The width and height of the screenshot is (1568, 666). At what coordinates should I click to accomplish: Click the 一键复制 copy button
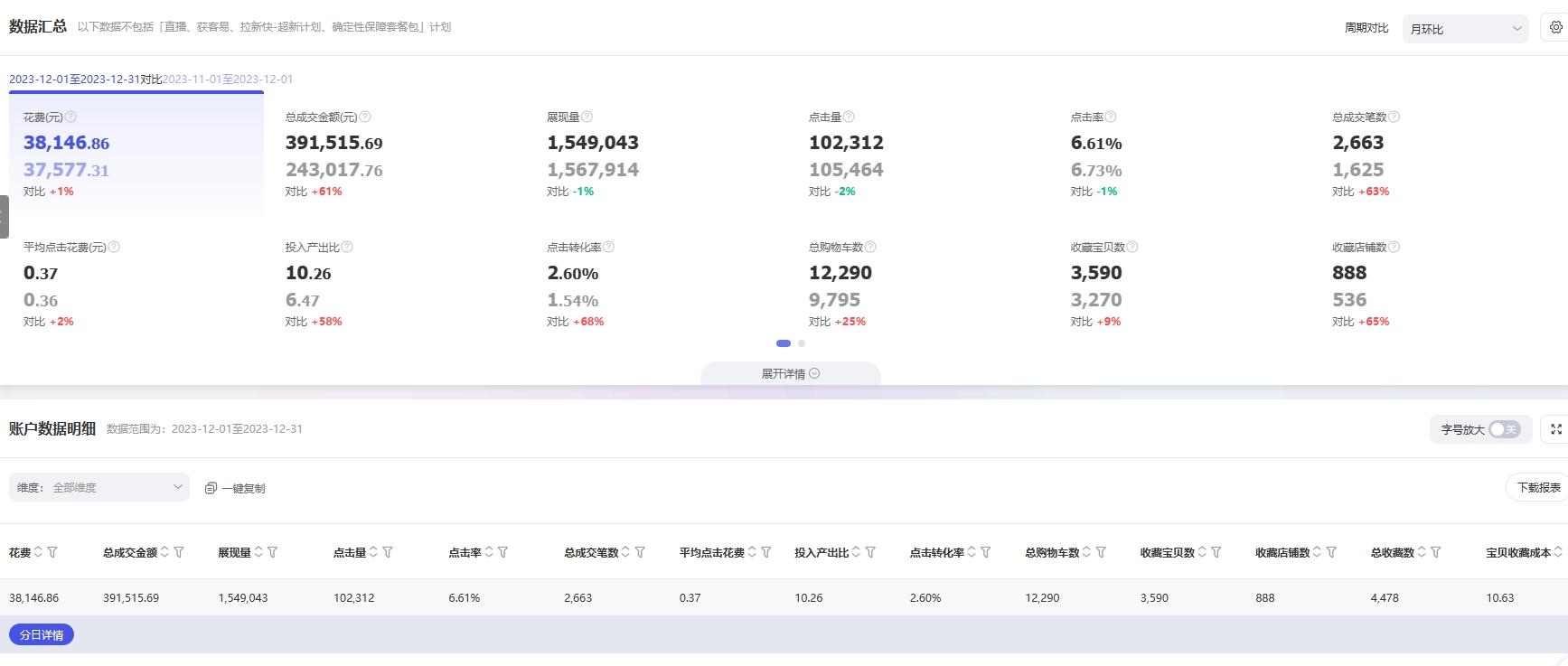(x=235, y=488)
